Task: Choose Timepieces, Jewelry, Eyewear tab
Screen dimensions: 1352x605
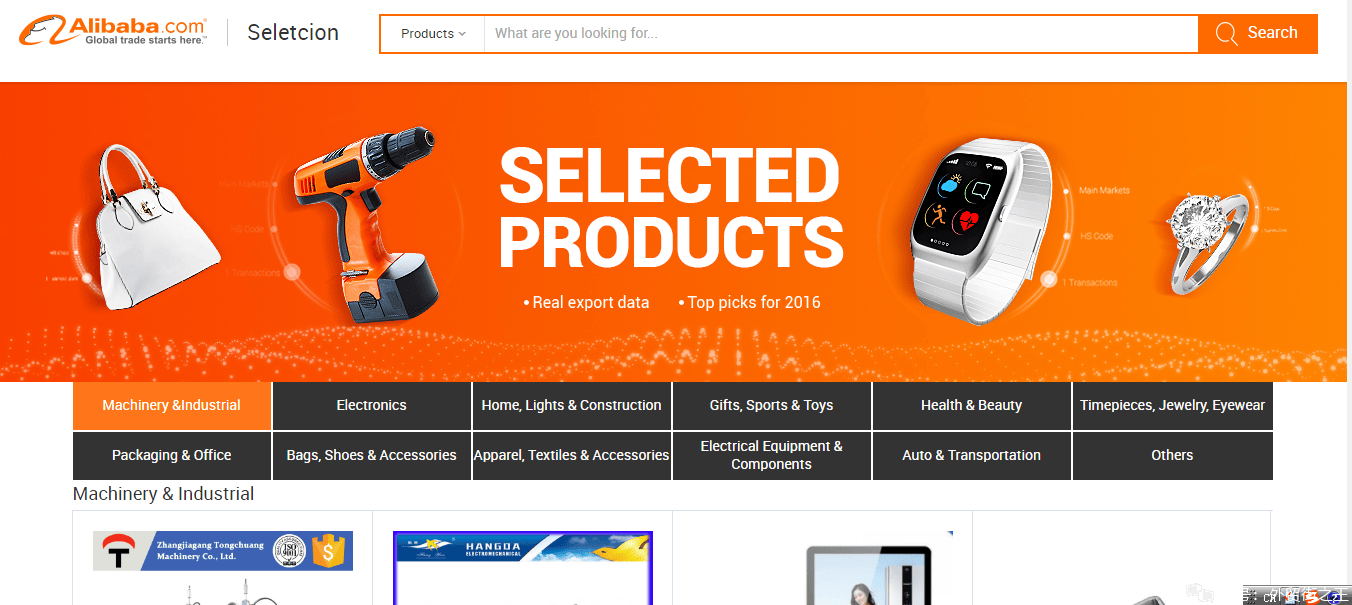Action: tap(1172, 406)
